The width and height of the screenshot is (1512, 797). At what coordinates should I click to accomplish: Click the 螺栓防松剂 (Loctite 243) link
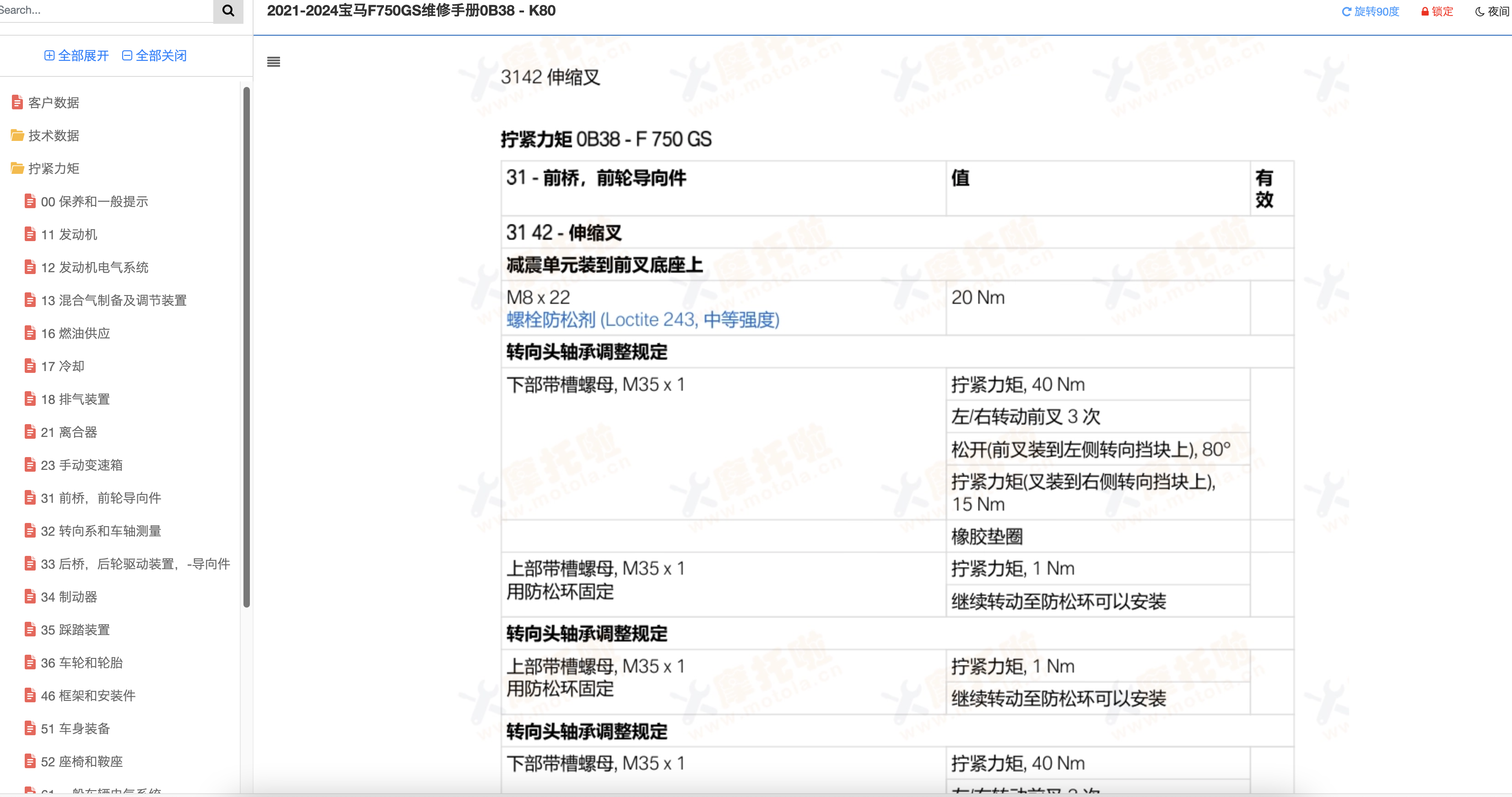643,320
